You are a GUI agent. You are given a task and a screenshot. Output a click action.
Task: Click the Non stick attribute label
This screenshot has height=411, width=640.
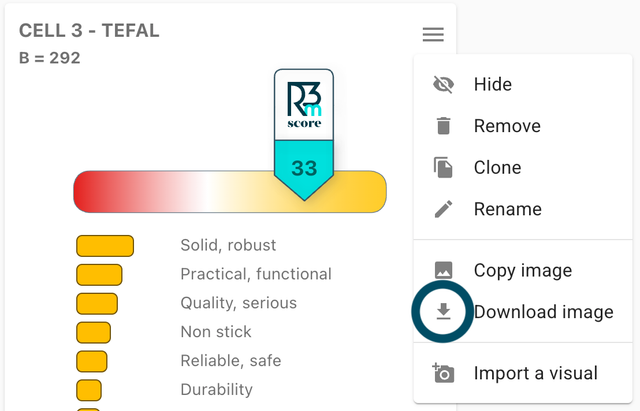[x=216, y=332]
